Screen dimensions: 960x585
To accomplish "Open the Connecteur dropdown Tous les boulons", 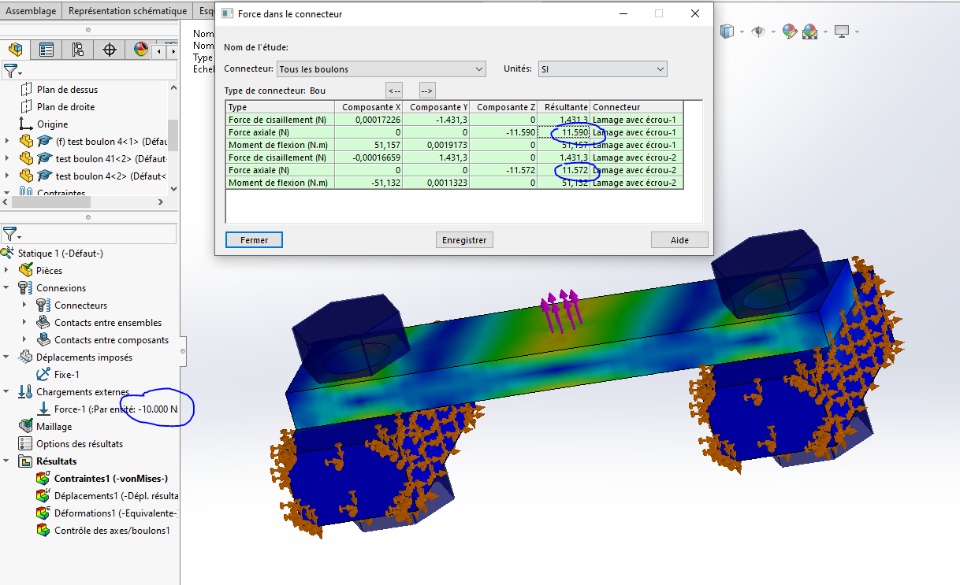I will point(381,69).
